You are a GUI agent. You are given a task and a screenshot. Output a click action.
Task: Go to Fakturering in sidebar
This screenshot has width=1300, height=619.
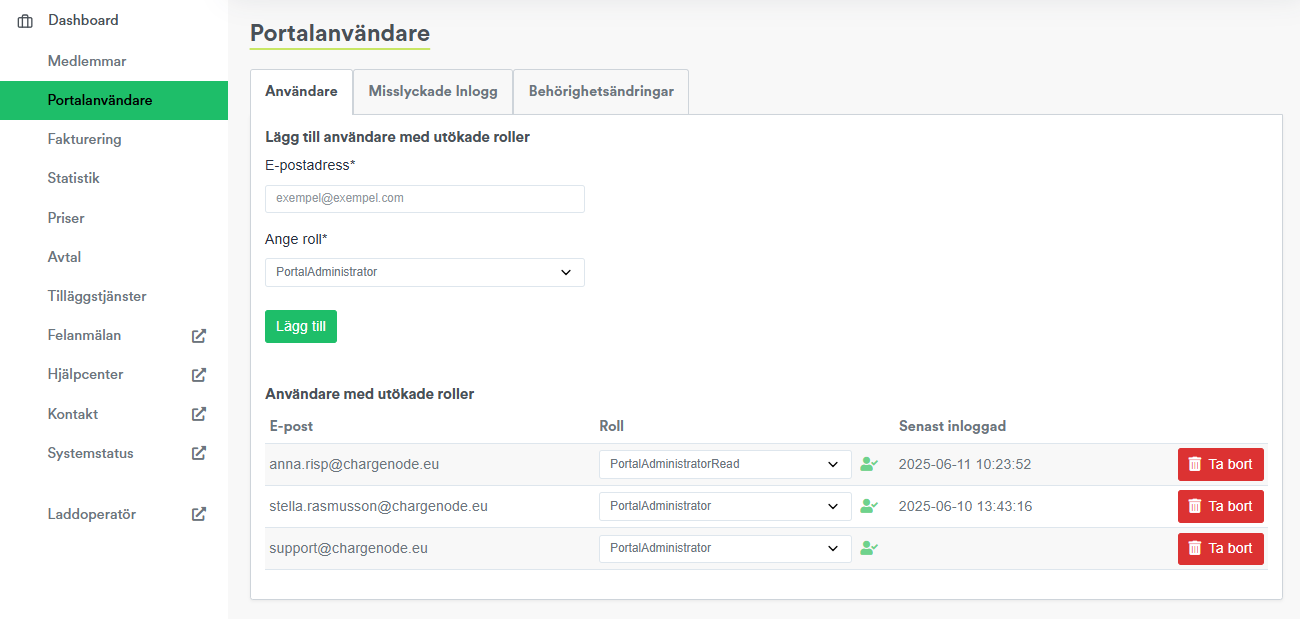(x=84, y=139)
